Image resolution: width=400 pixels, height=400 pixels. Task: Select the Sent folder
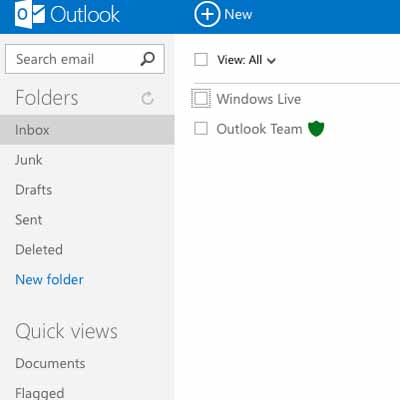[x=29, y=220]
